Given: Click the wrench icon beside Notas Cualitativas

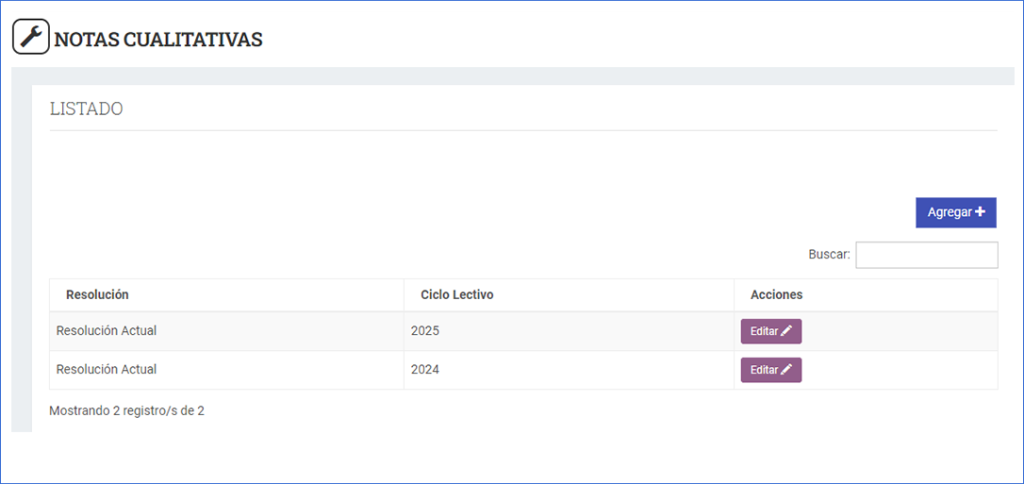Looking at the screenshot, I should pos(30,38).
